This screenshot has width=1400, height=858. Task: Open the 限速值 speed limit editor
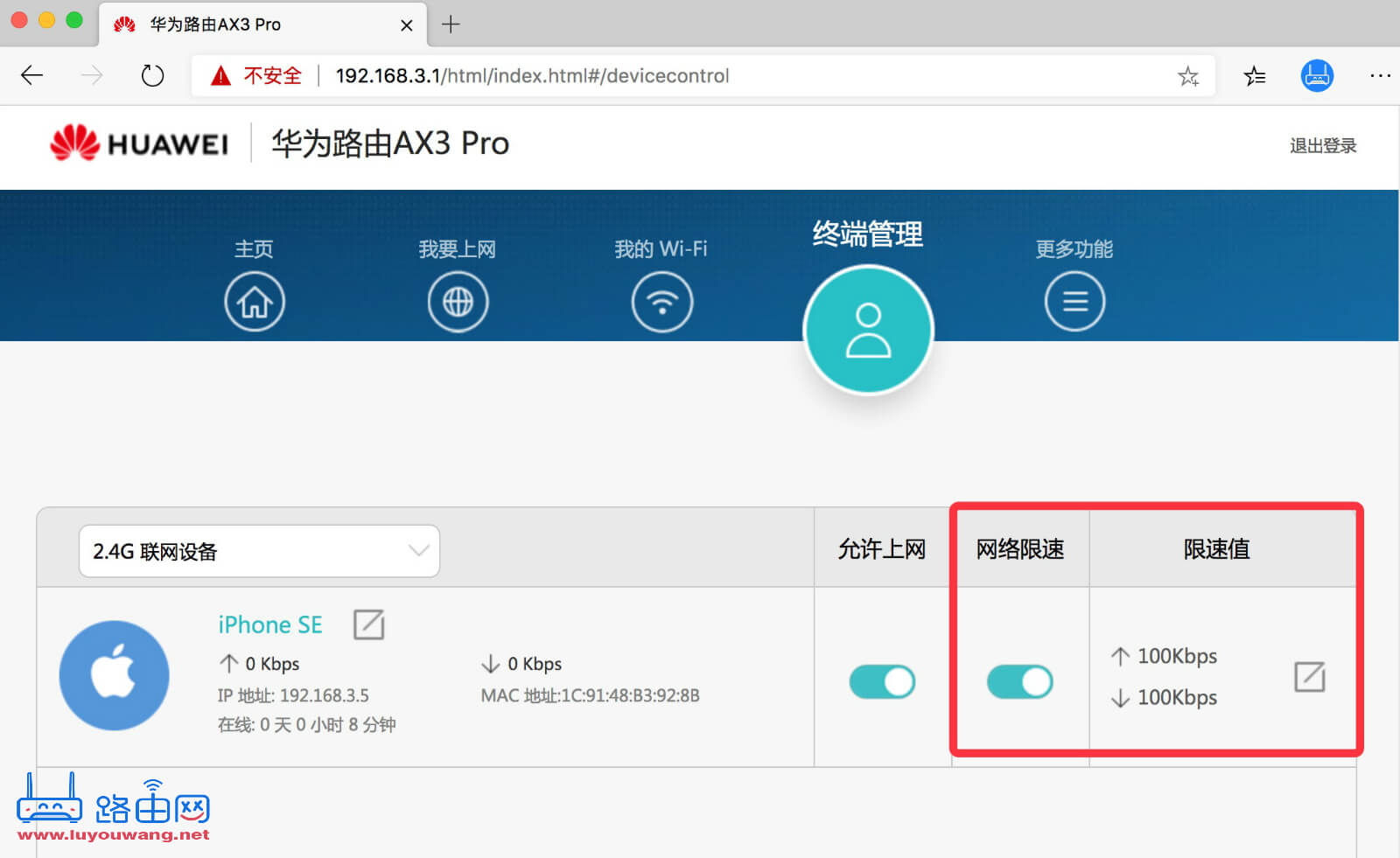click(1309, 676)
